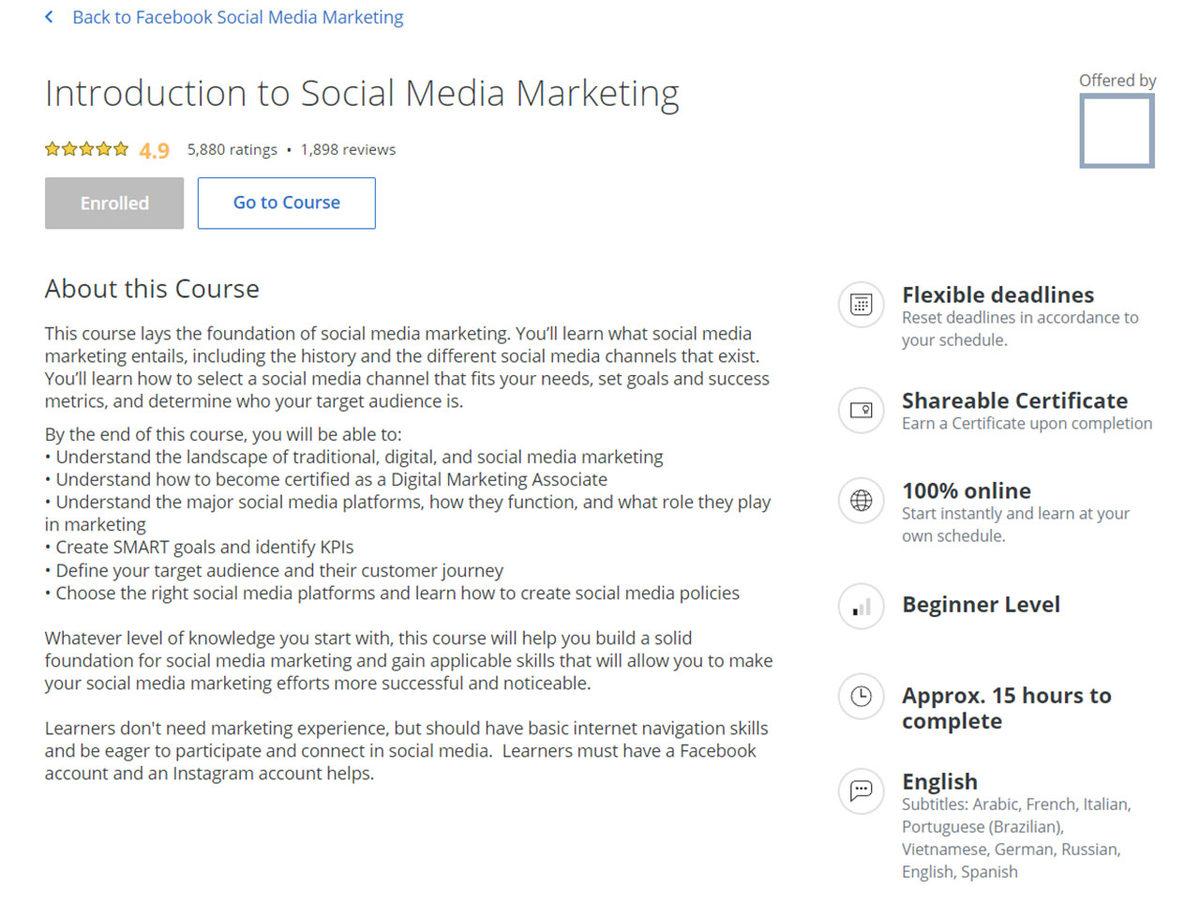Click the English language speech bubble icon
The image size is (1200, 903).
[861, 791]
